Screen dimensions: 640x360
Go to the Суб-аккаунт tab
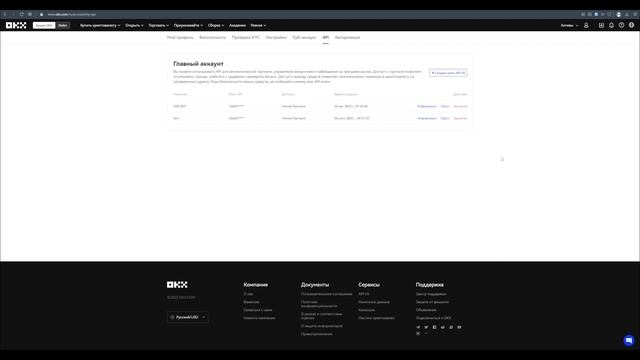pos(304,38)
